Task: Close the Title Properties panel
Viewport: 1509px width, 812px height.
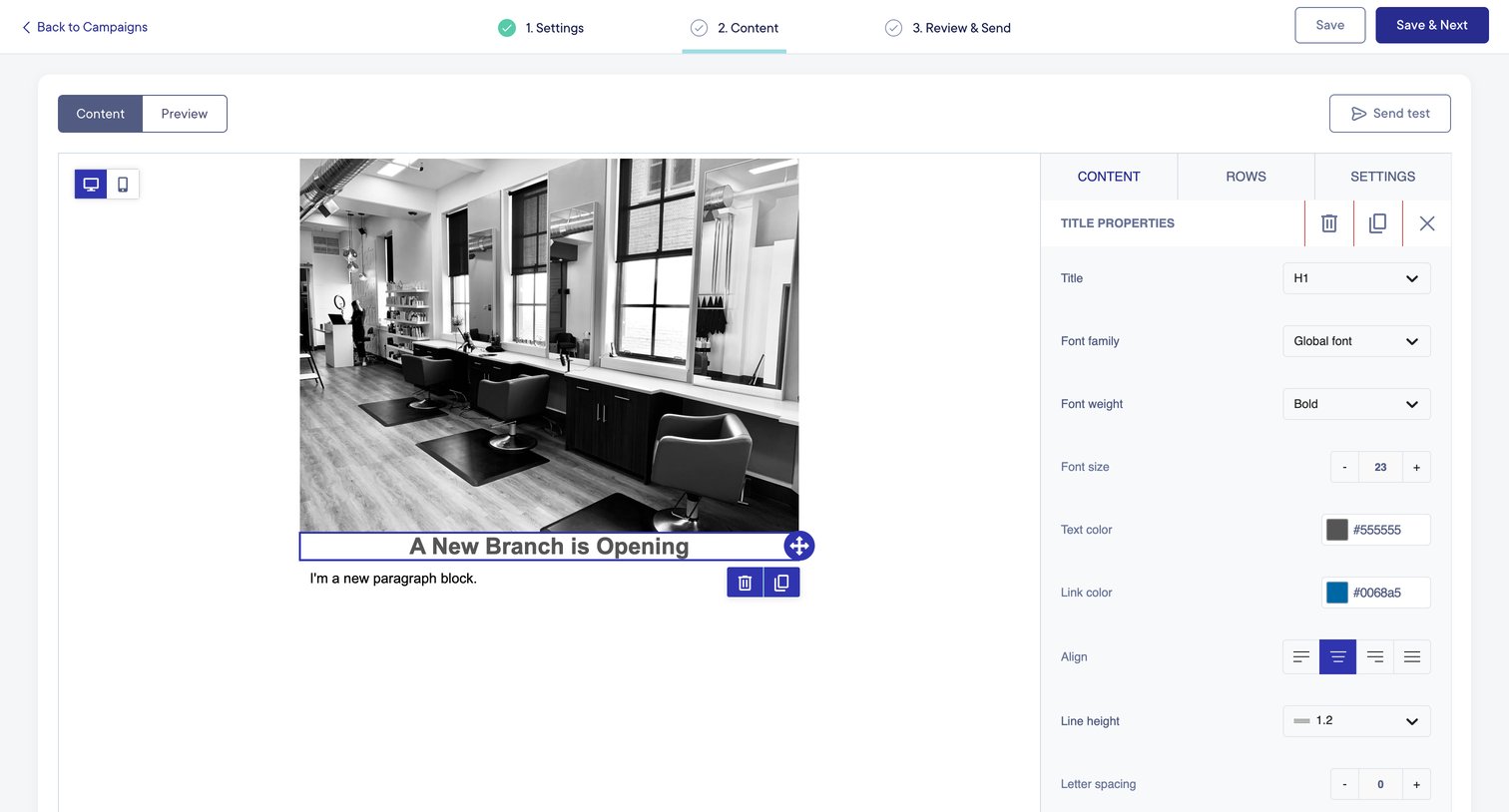Action: pos(1427,223)
